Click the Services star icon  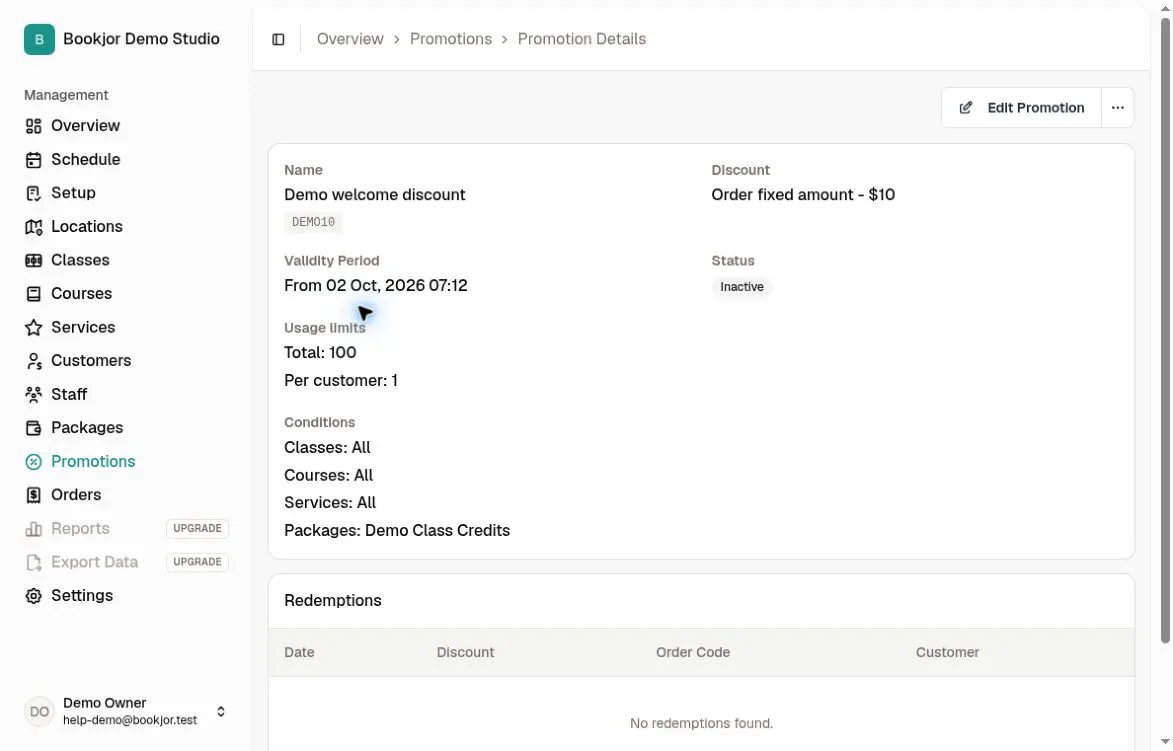tap(33, 328)
